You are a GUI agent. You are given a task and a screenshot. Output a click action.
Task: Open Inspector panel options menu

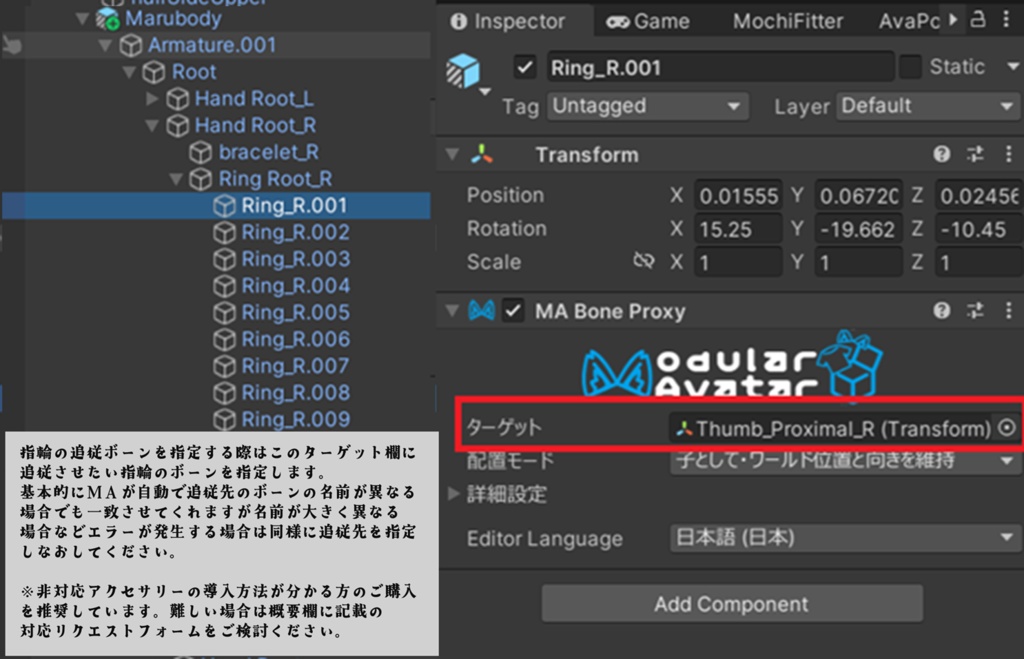tap(1006, 20)
